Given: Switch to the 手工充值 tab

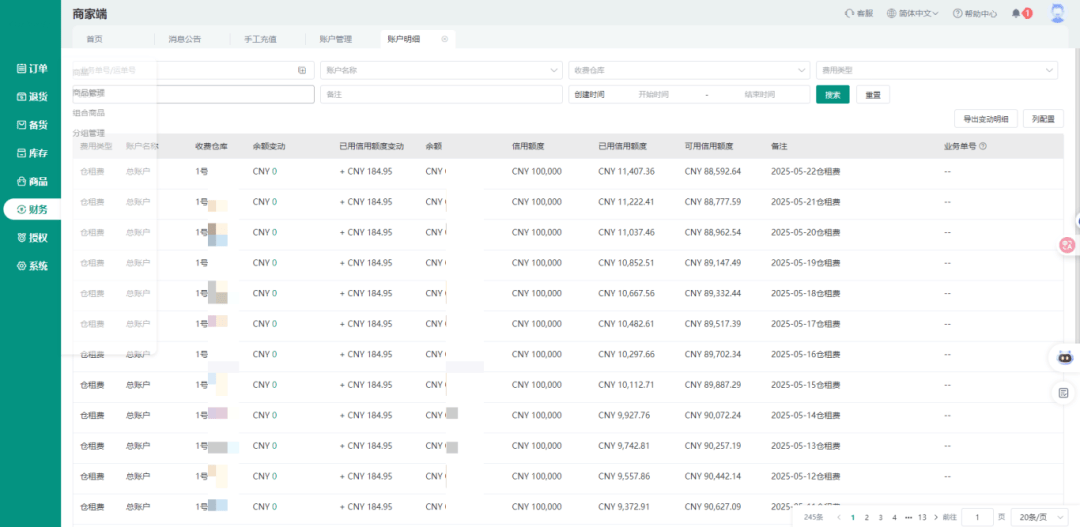Looking at the screenshot, I should point(260,39).
